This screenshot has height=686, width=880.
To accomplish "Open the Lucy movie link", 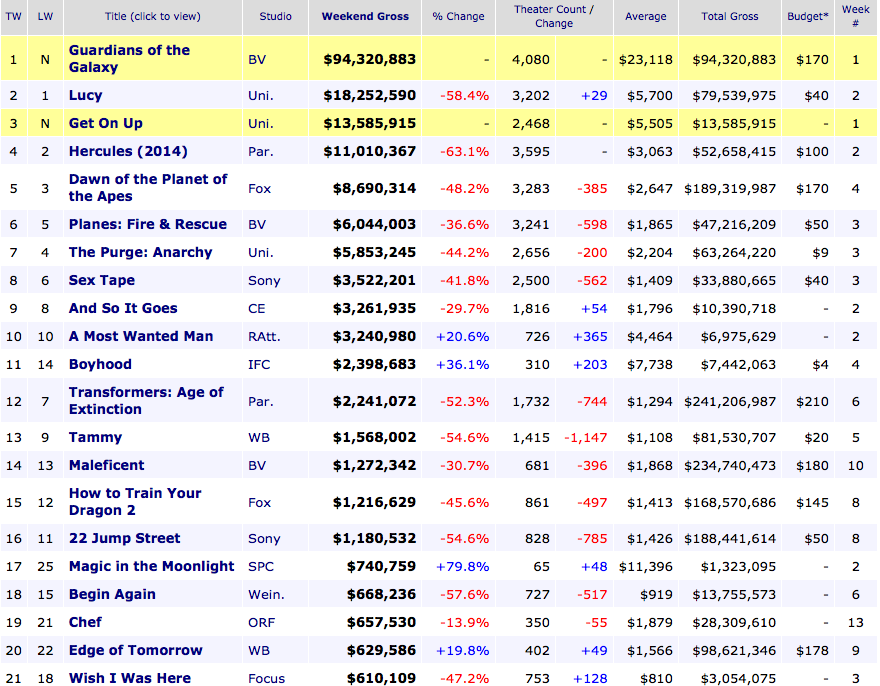I will tap(85, 95).
